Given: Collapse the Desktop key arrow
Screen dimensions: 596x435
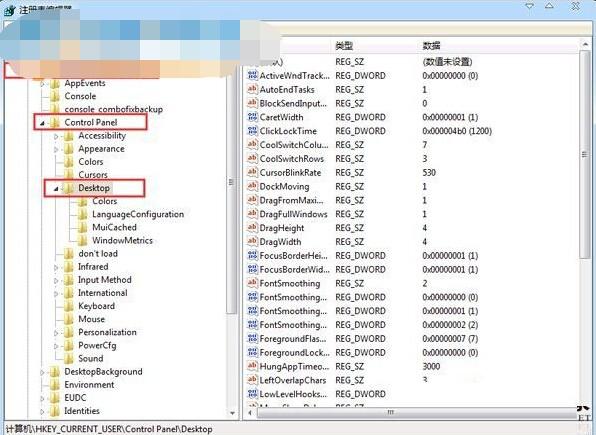Looking at the screenshot, I should pos(56,189).
